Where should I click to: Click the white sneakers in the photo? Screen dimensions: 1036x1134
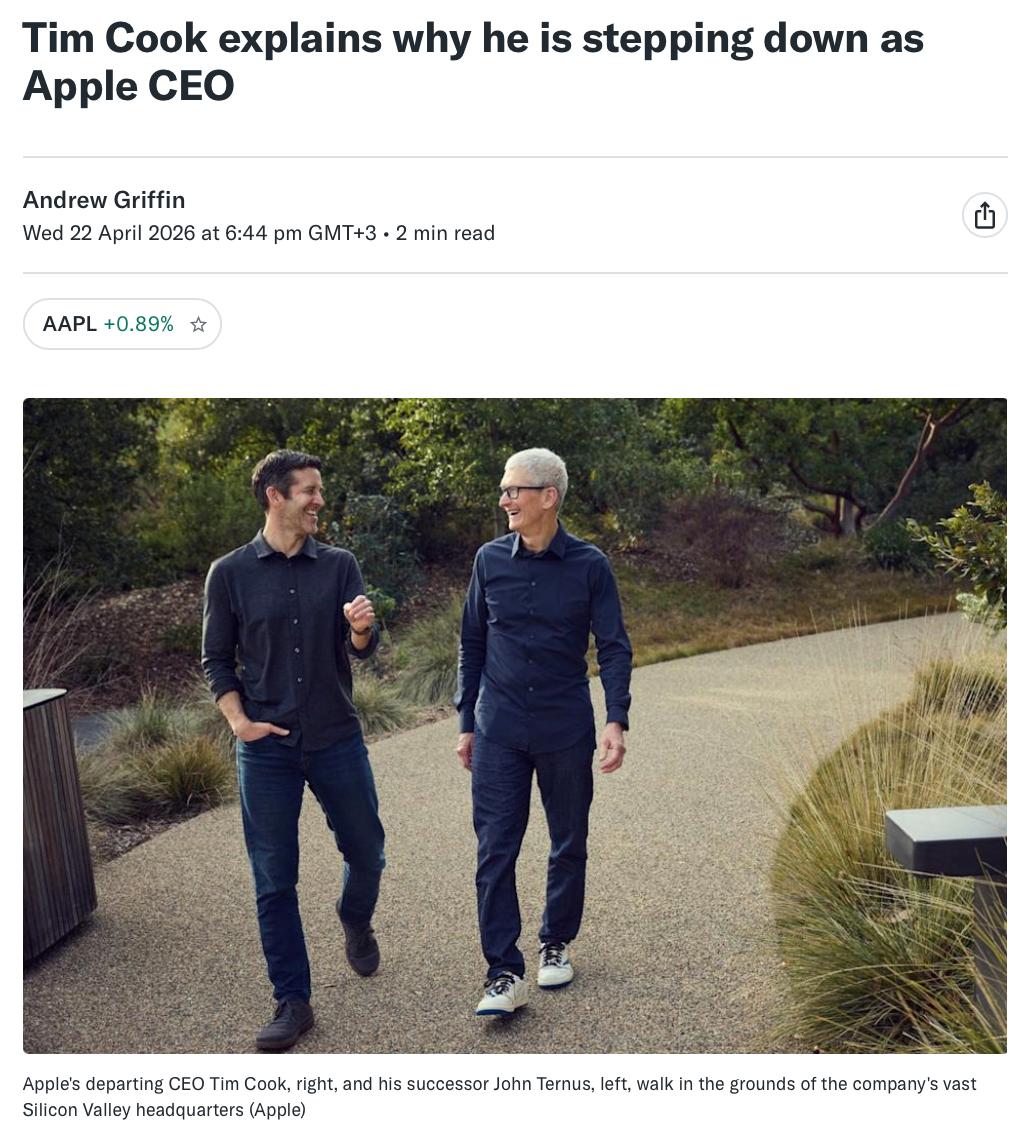(525, 980)
